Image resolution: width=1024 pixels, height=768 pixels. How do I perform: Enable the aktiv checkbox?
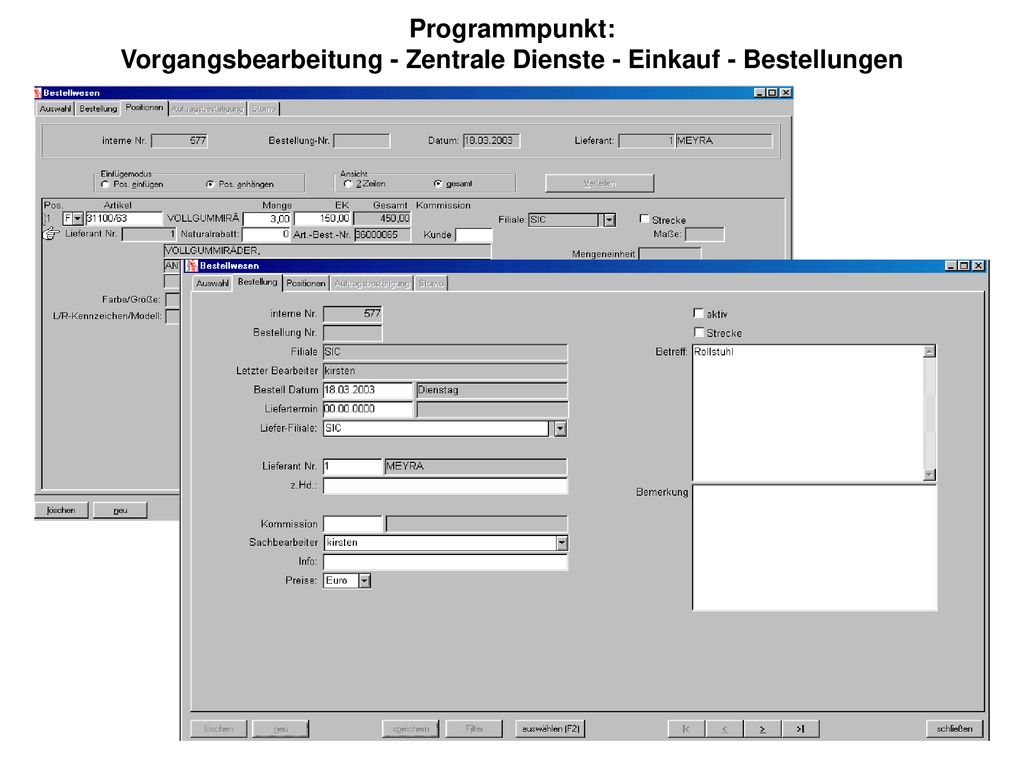click(x=698, y=313)
